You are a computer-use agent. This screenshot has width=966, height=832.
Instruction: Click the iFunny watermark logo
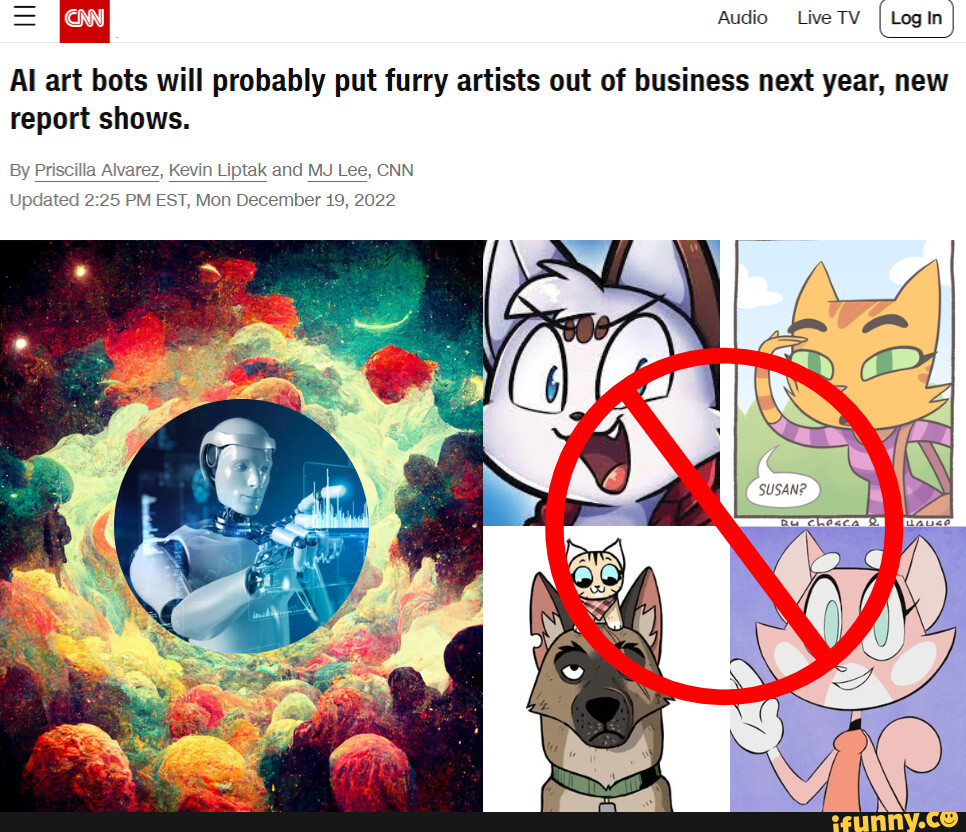point(895,822)
